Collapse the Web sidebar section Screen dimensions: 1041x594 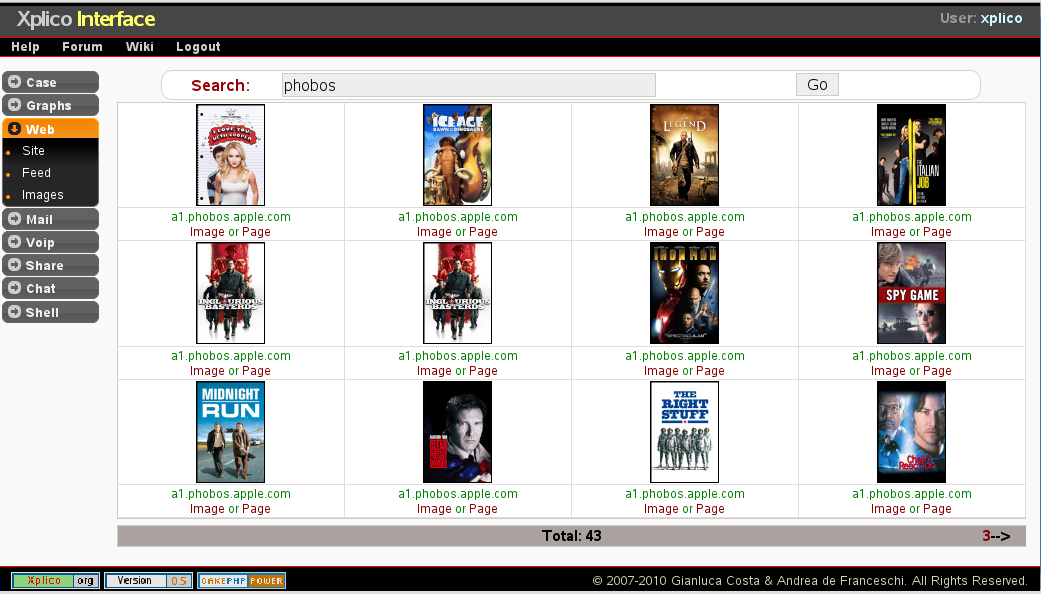coord(50,129)
